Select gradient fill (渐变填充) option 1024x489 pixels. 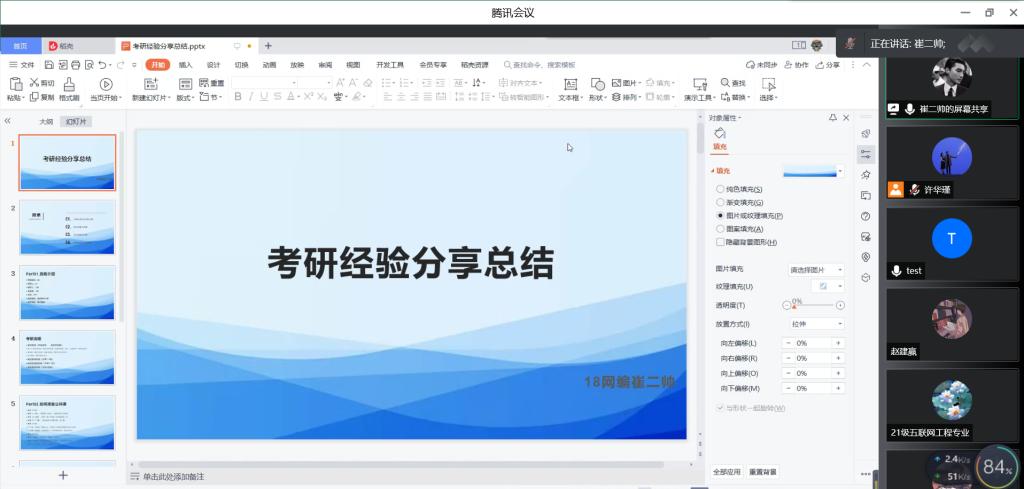[720, 202]
